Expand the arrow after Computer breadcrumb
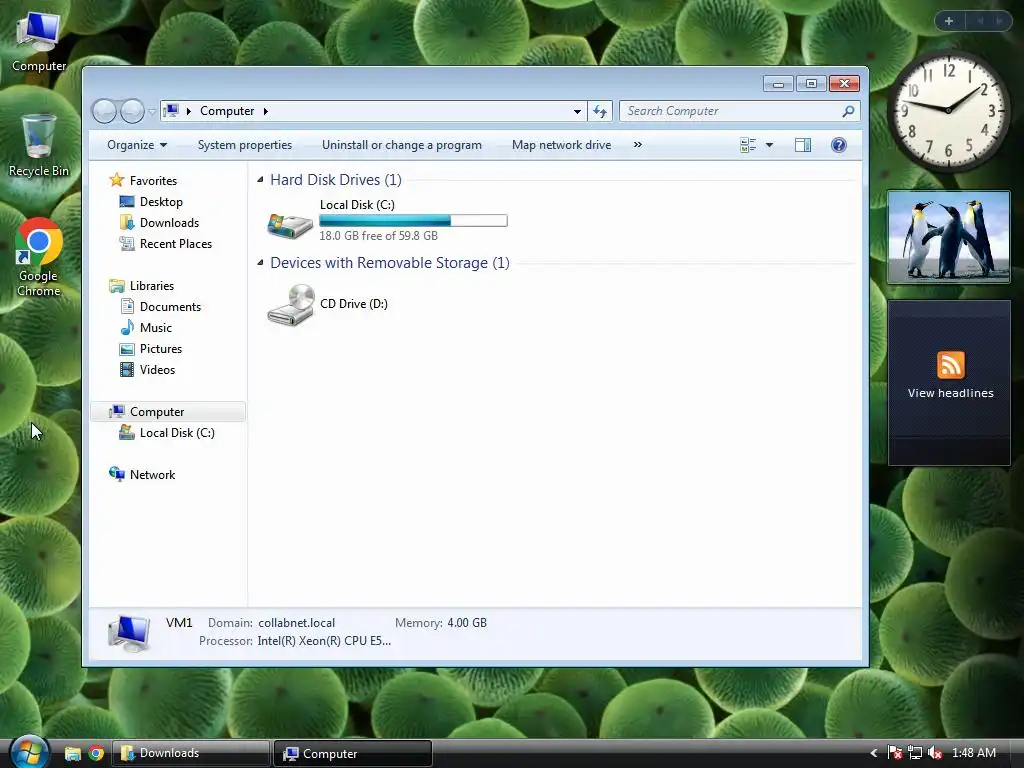The width and height of the screenshot is (1024, 768). coord(266,111)
